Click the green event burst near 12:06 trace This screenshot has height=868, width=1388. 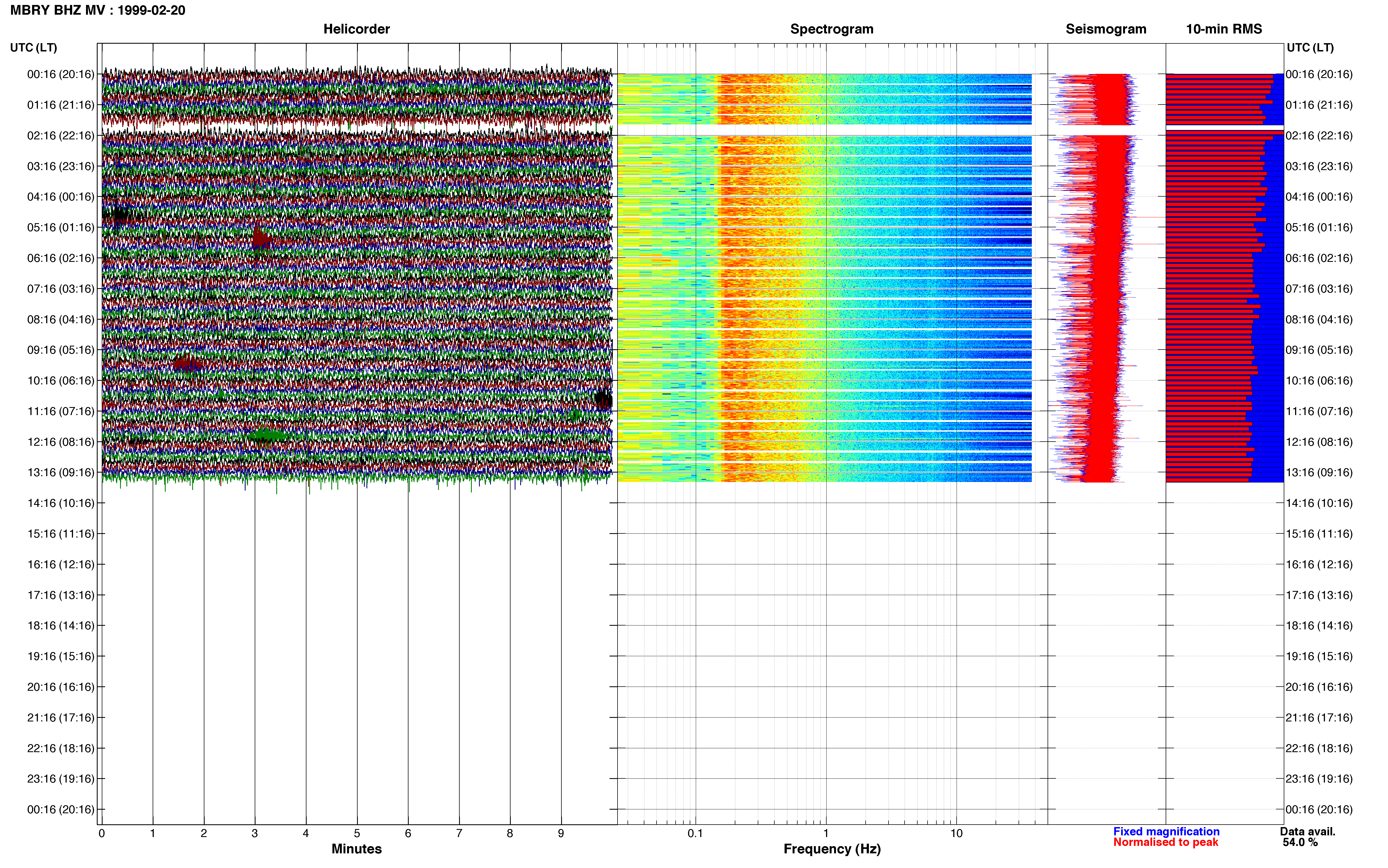[268, 435]
